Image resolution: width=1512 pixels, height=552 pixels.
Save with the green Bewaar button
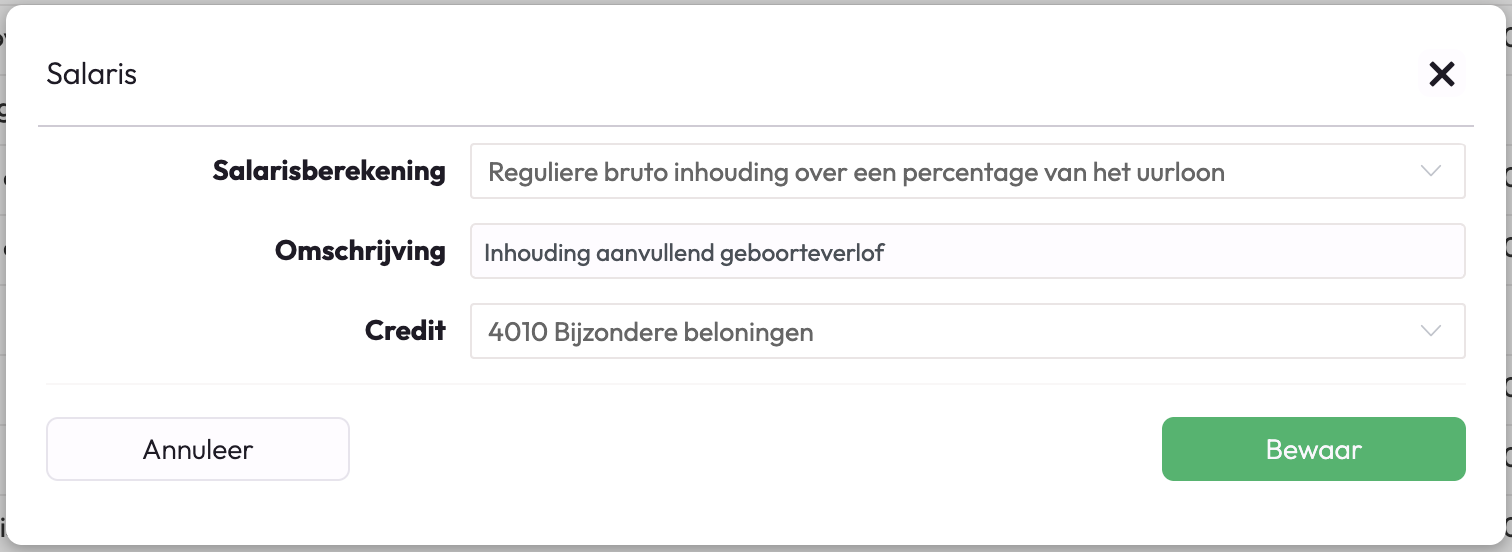tap(1313, 449)
